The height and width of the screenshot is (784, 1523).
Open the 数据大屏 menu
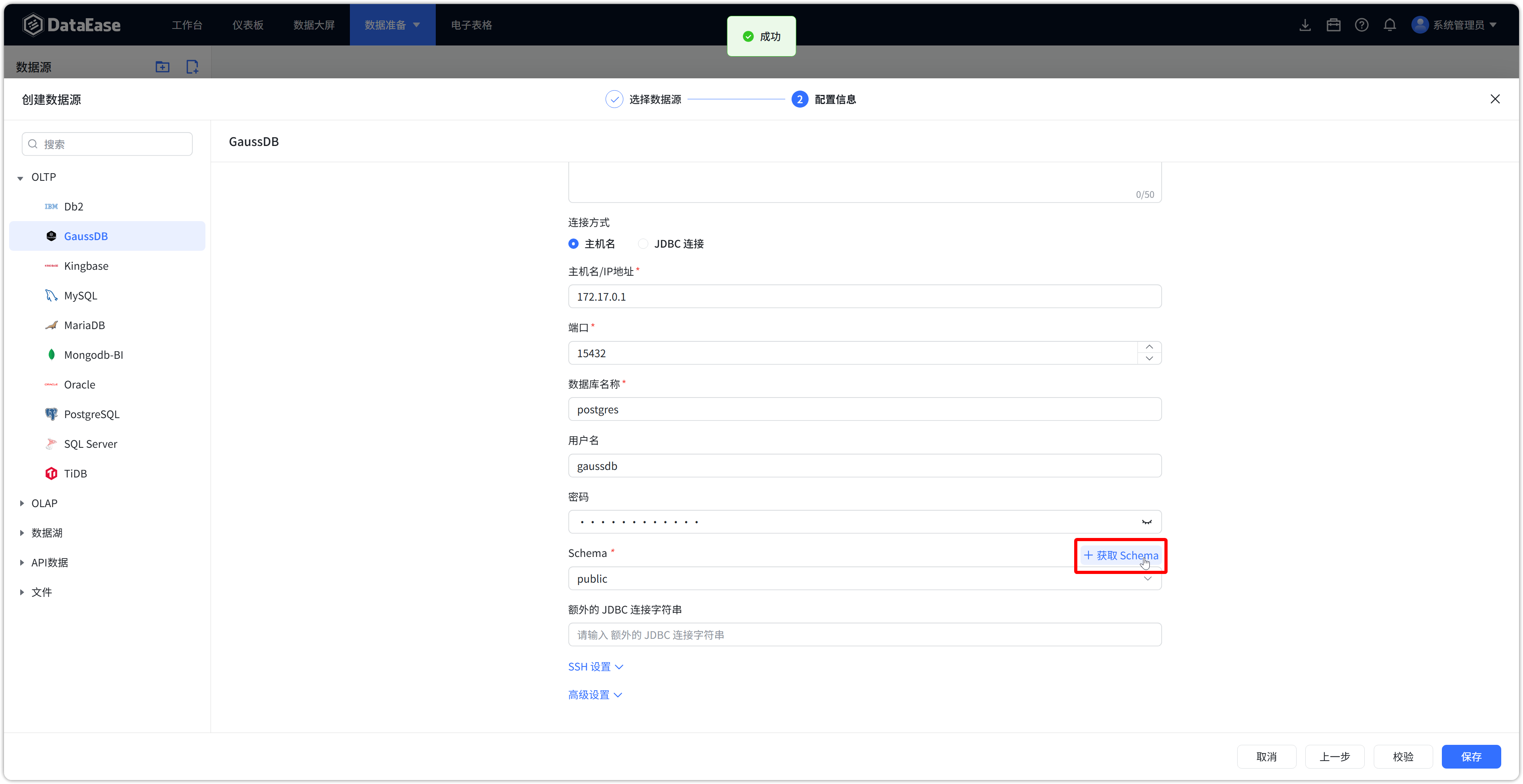tap(314, 25)
